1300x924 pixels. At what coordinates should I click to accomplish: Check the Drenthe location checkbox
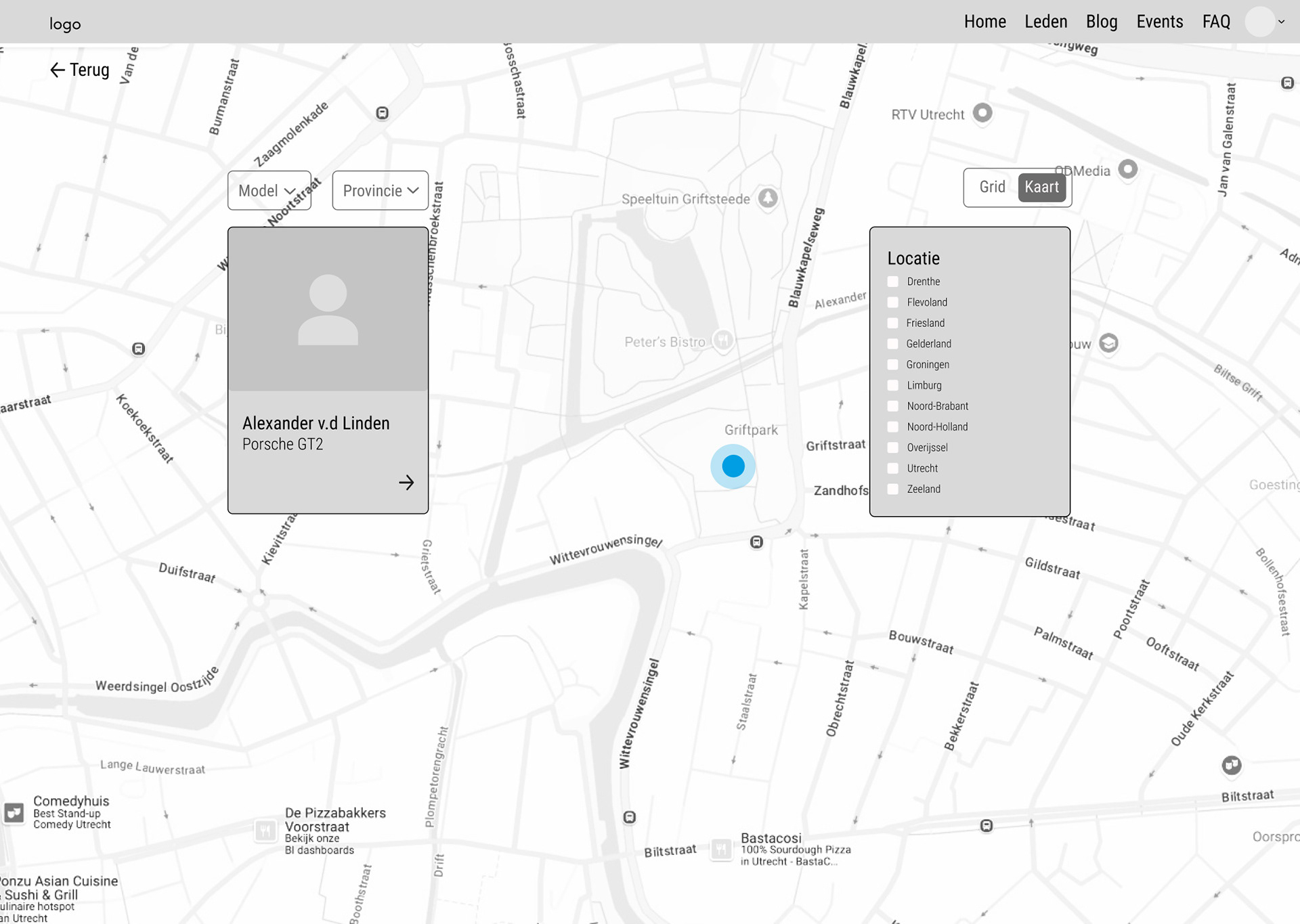coord(893,282)
